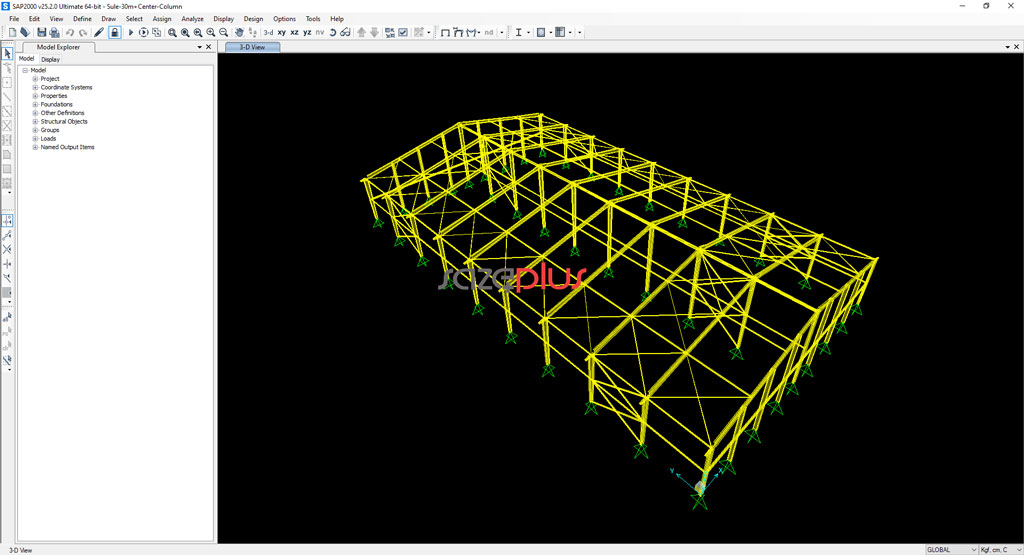The width and height of the screenshot is (1024, 555).
Task: Select the 'Loads' tree label
Action: [48, 138]
